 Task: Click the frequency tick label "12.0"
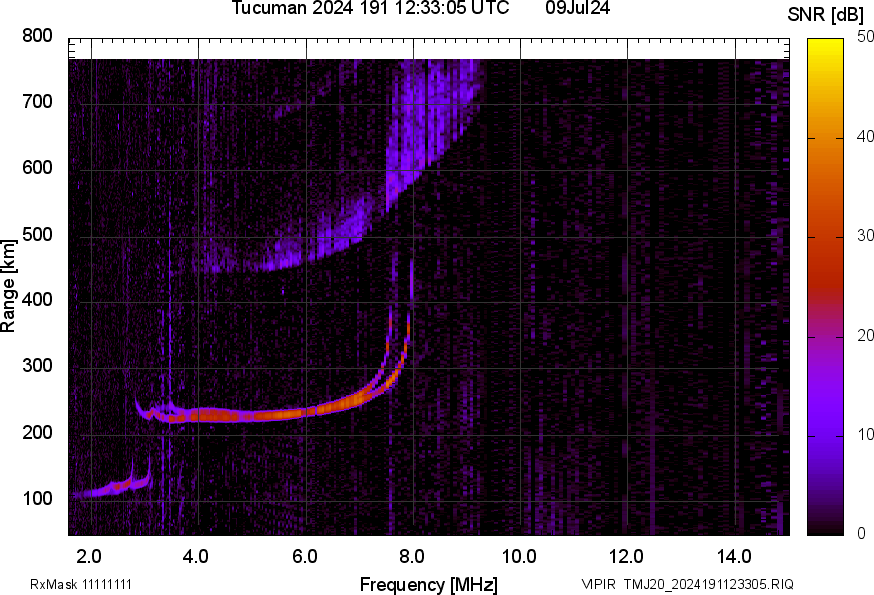click(x=627, y=556)
